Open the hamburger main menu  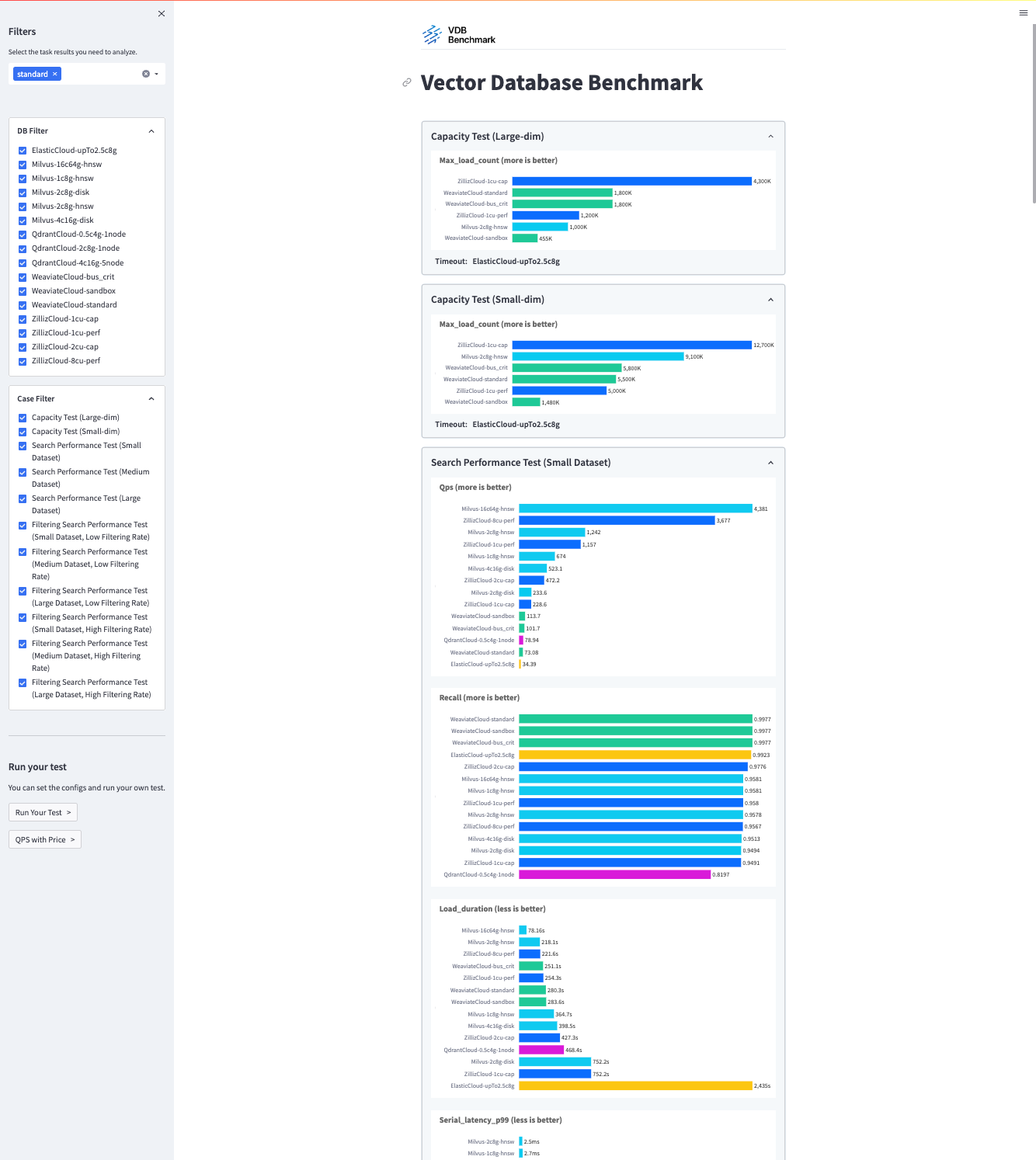point(1023,12)
